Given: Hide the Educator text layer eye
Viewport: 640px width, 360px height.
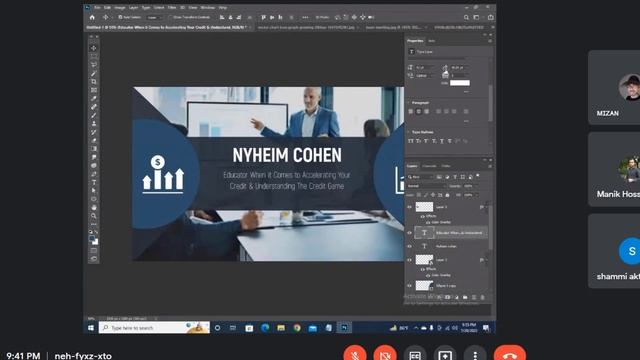Looking at the screenshot, I should pyautogui.click(x=409, y=233).
